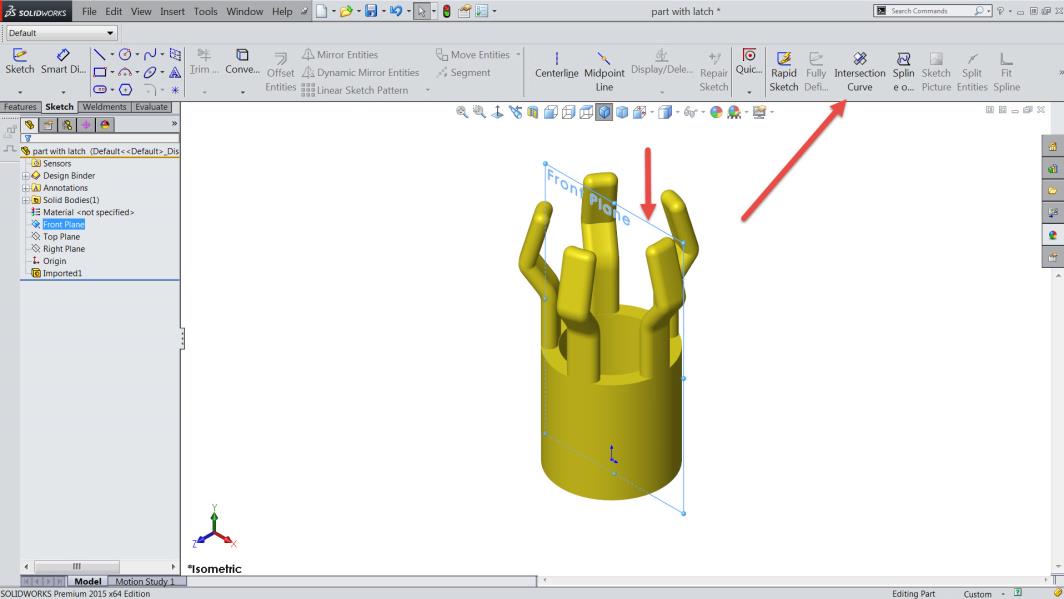Expand the Solid Bodies(1) node
The image size is (1064, 599).
point(25,200)
